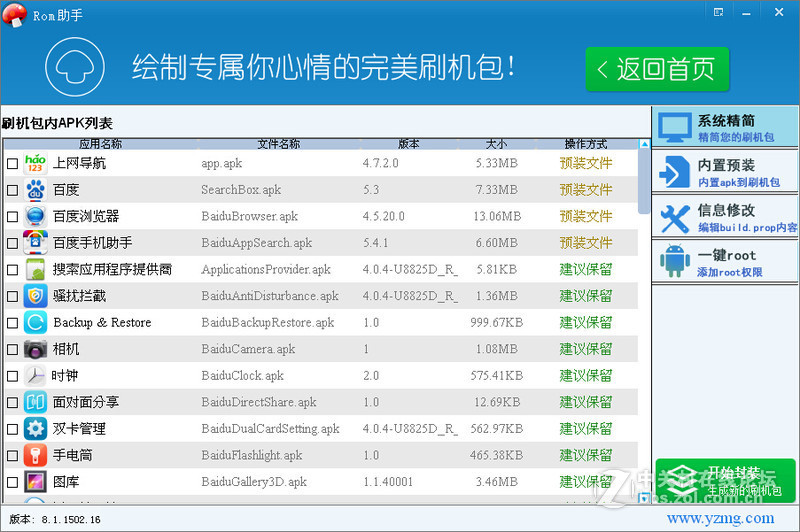Click the 面对面分享 app icon
800x532 pixels.
click(35, 402)
